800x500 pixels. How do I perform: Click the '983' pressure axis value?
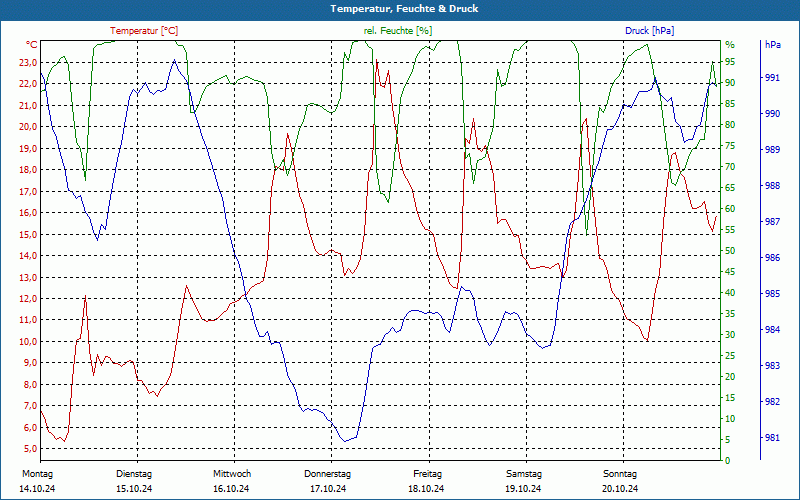(x=772, y=365)
